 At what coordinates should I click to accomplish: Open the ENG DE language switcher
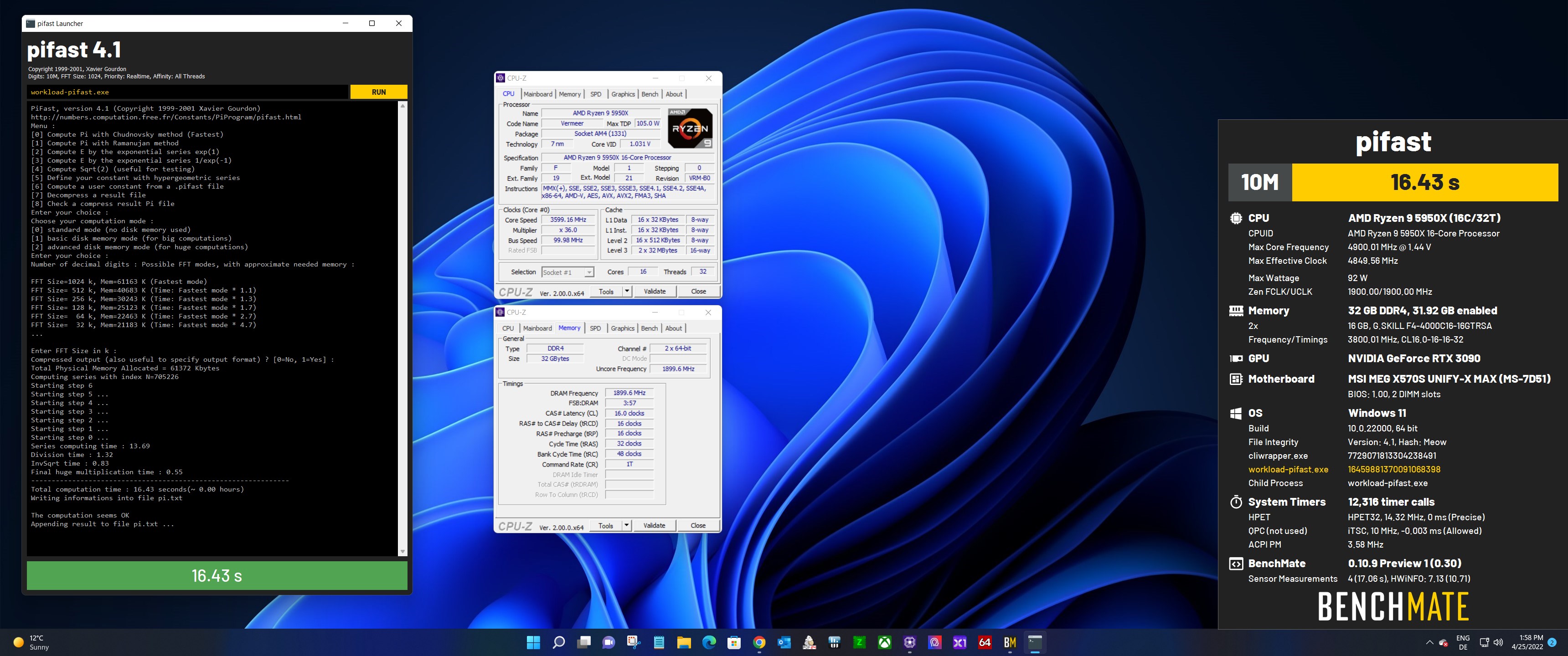1463,642
